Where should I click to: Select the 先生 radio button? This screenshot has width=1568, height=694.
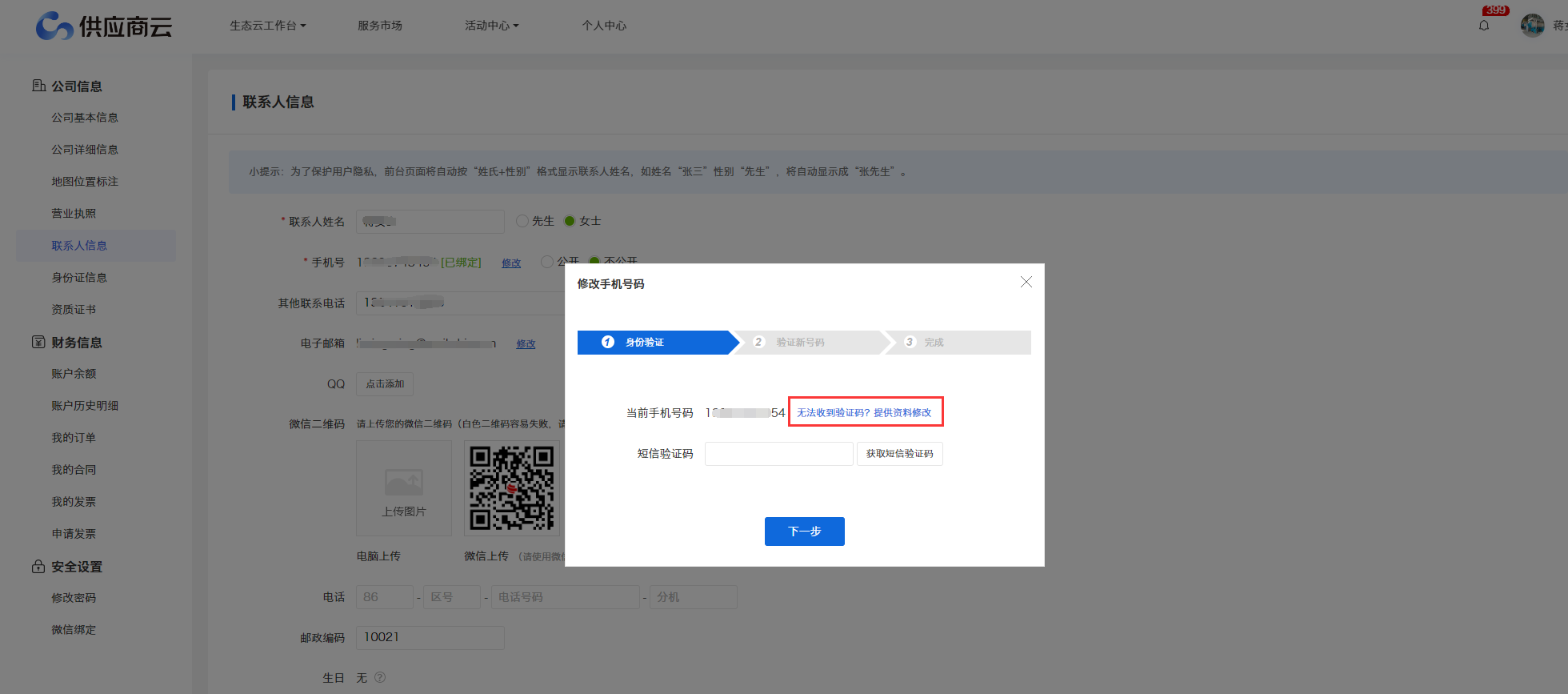pos(522,221)
